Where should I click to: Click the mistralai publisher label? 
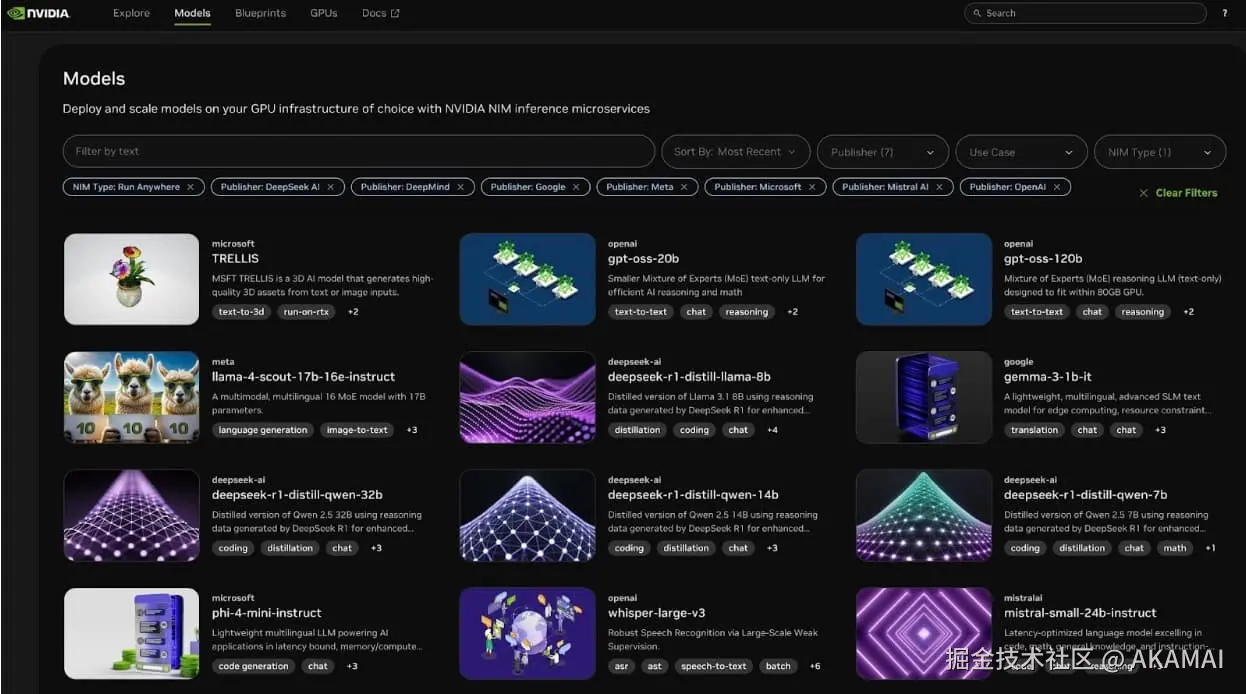[x=1023, y=598]
